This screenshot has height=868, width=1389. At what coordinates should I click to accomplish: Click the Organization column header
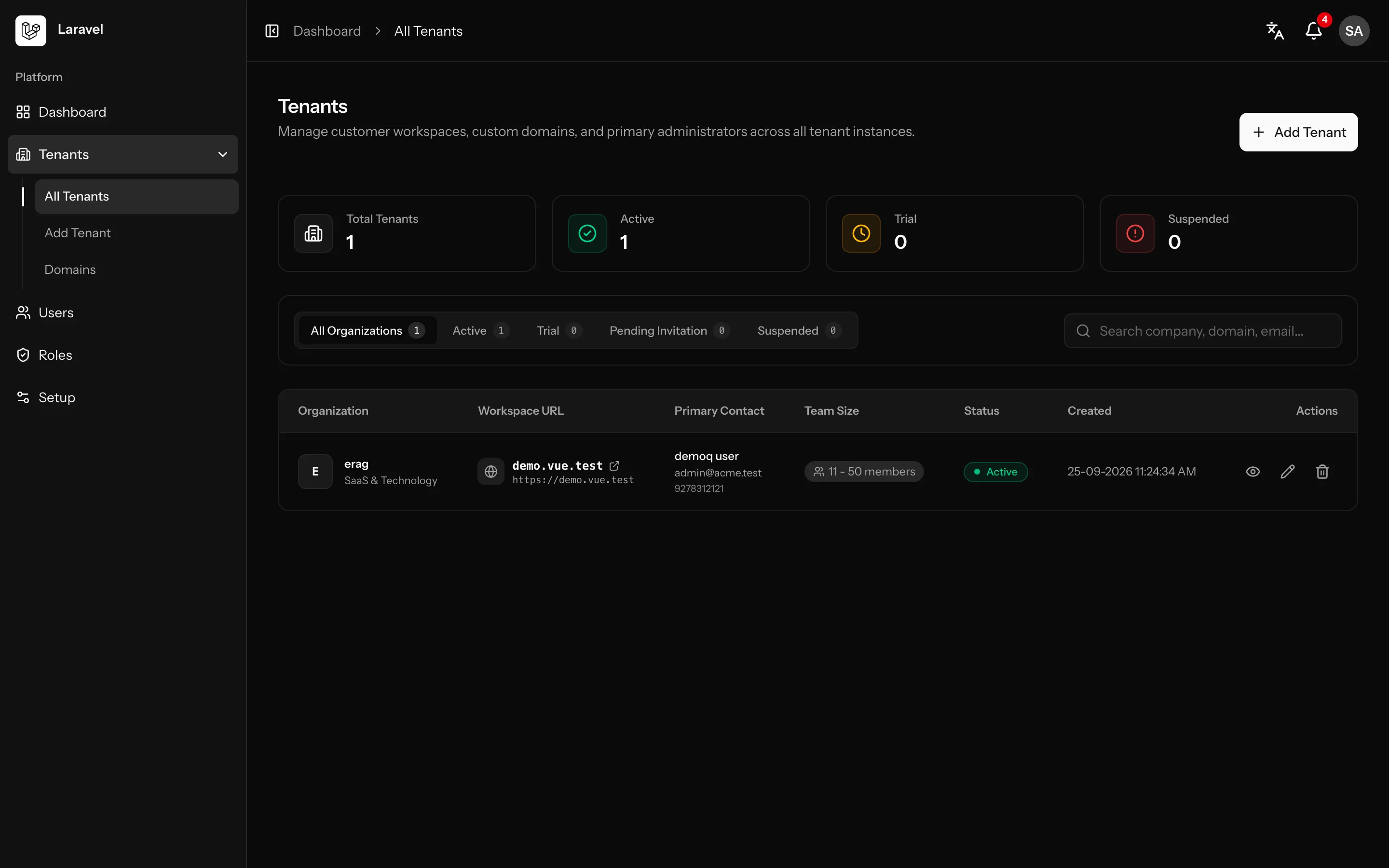pos(333,411)
